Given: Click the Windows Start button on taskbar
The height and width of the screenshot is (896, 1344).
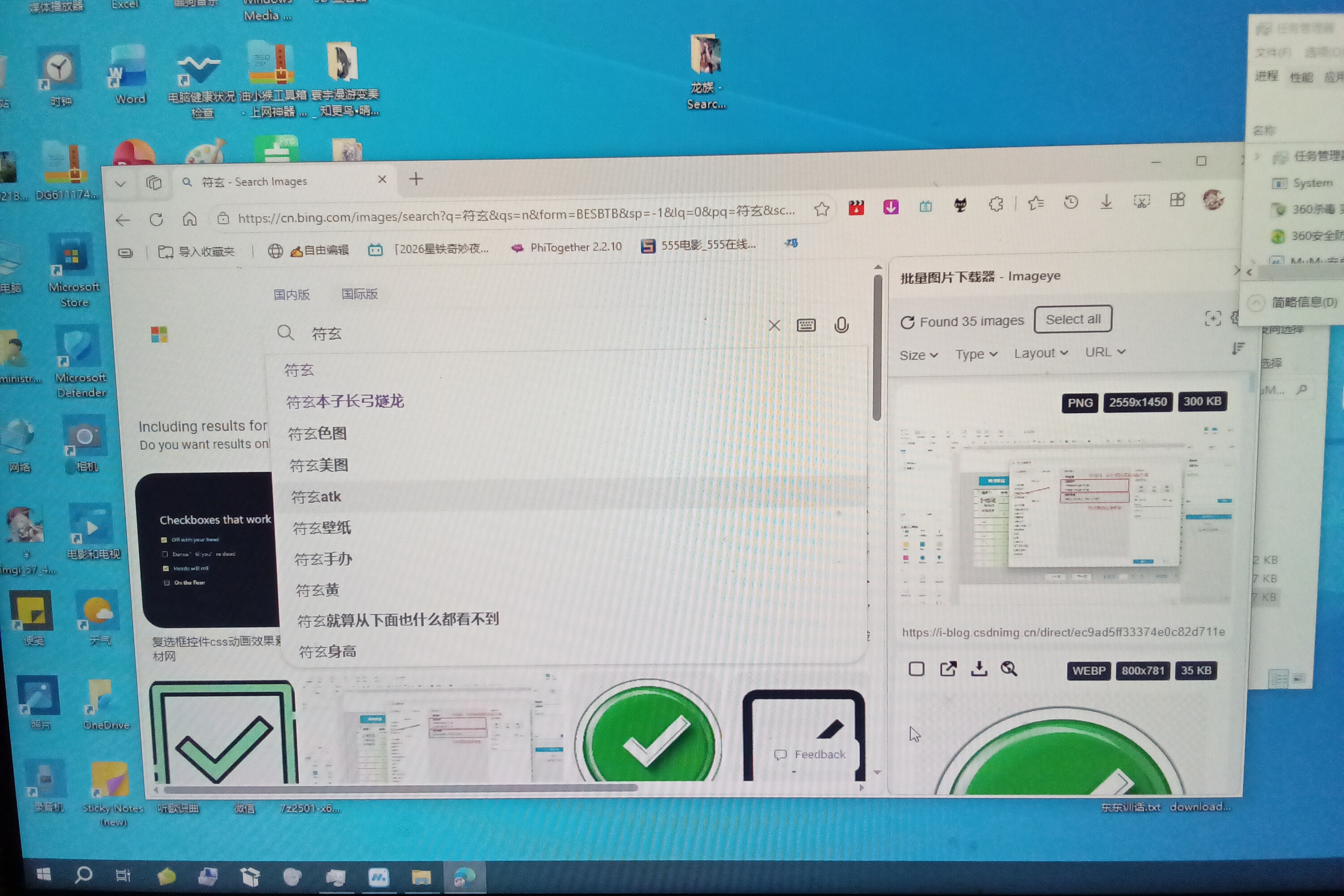Looking at the screenshot, I should pos(44,874).
